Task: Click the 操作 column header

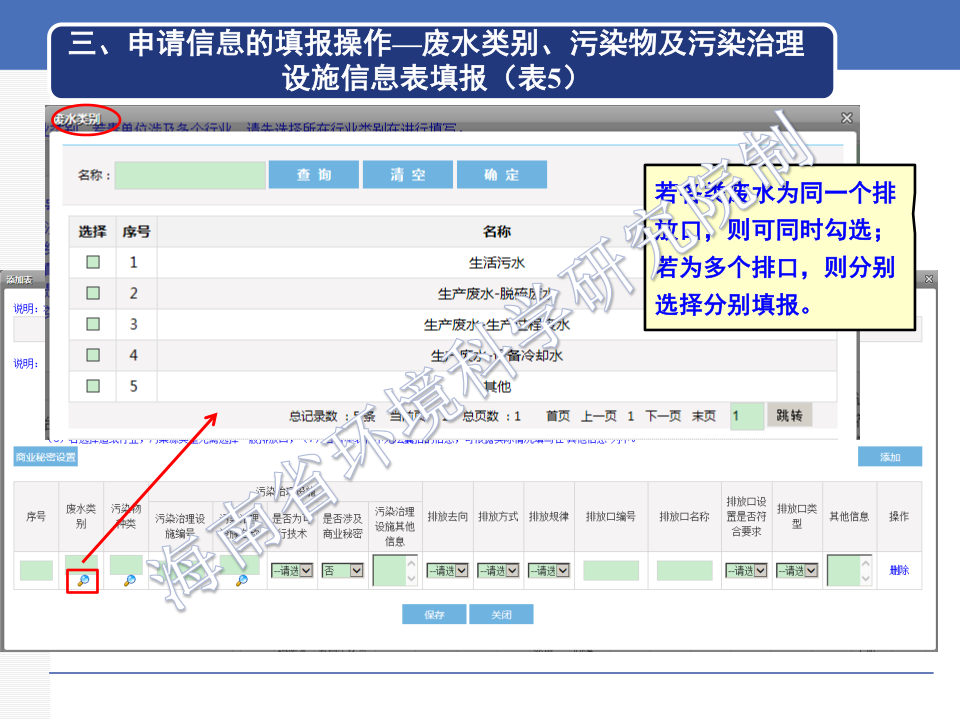Action: coord(899,517)
